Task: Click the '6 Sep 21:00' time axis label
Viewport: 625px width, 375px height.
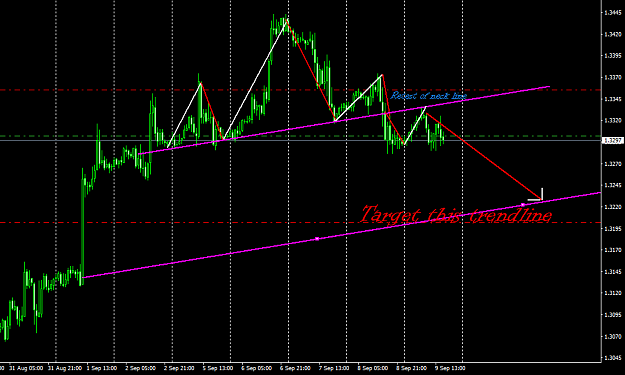Action: point(295,368)
